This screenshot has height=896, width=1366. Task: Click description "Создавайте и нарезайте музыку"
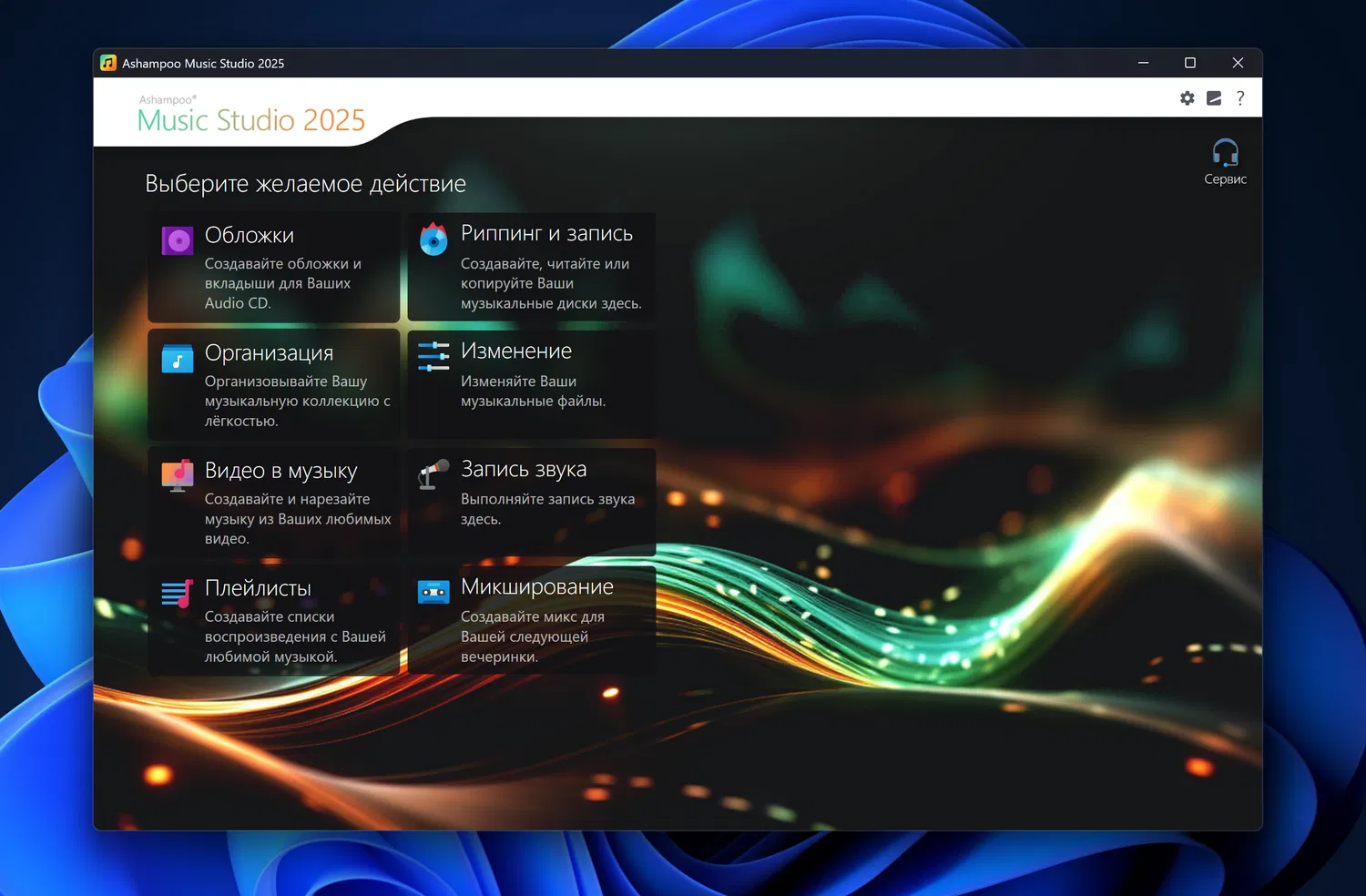[x=298, y=519]
